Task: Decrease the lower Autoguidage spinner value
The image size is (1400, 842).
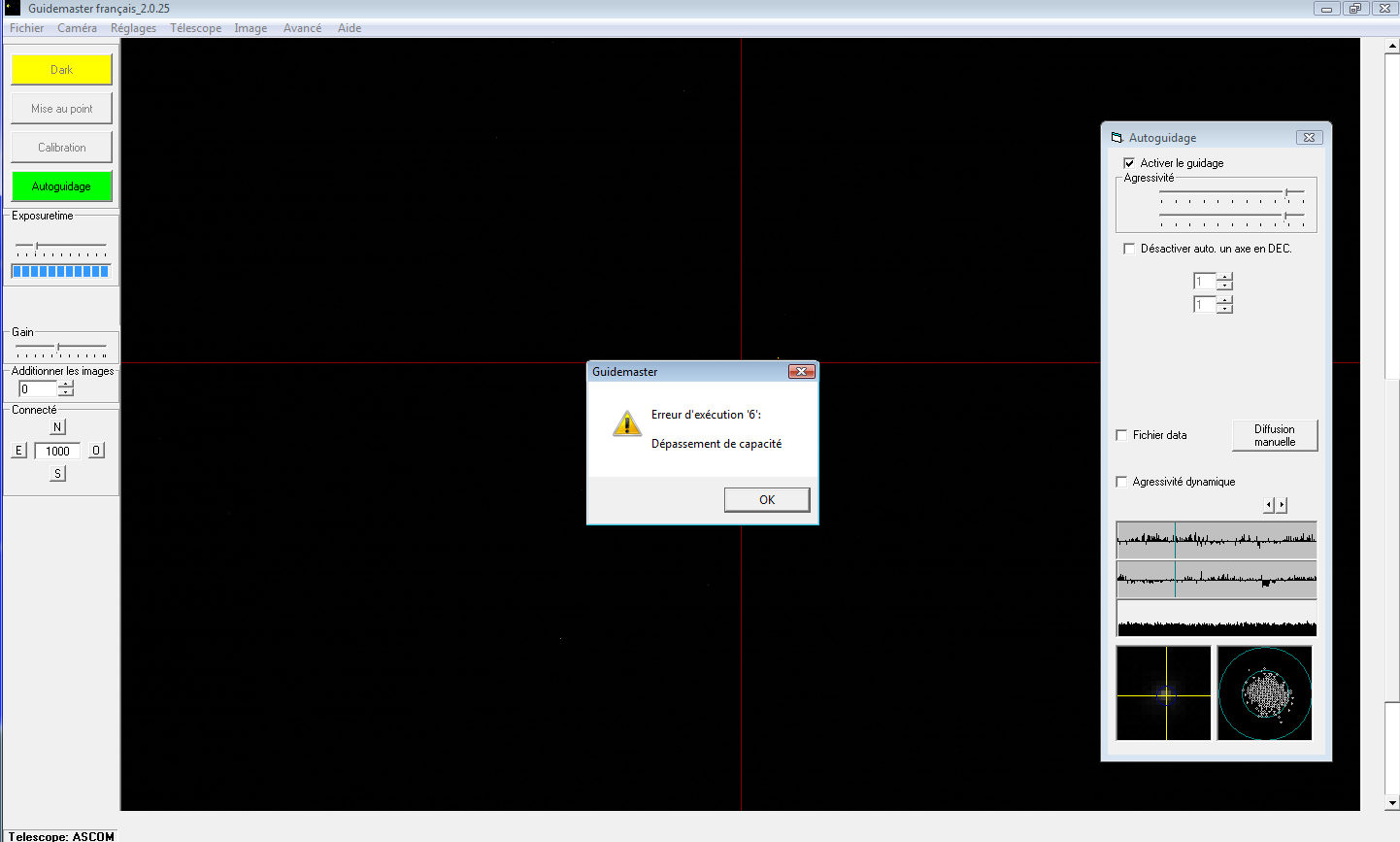Action: tap(1224, 309)
